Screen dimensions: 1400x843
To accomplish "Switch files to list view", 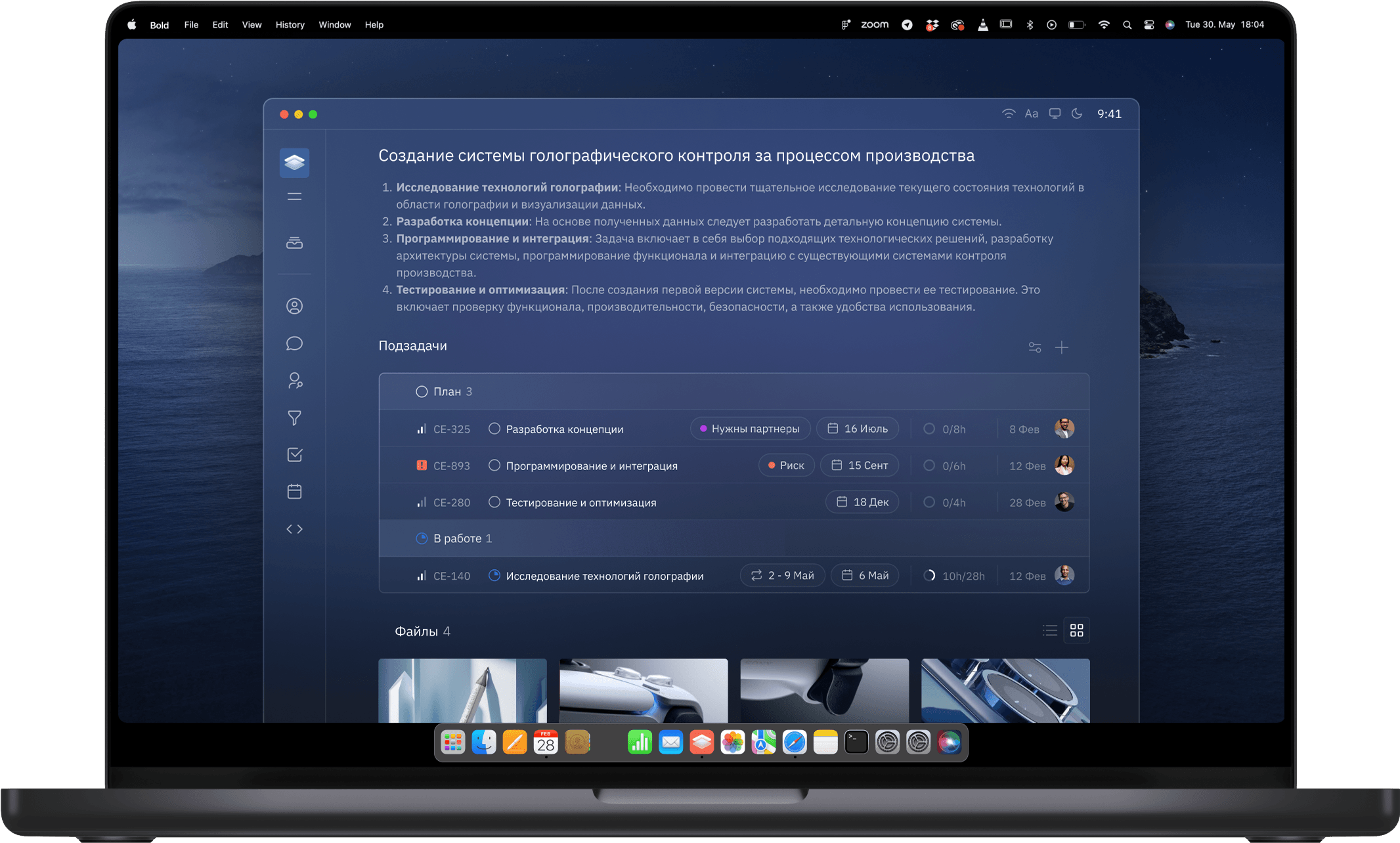I will pos(1050,630).
